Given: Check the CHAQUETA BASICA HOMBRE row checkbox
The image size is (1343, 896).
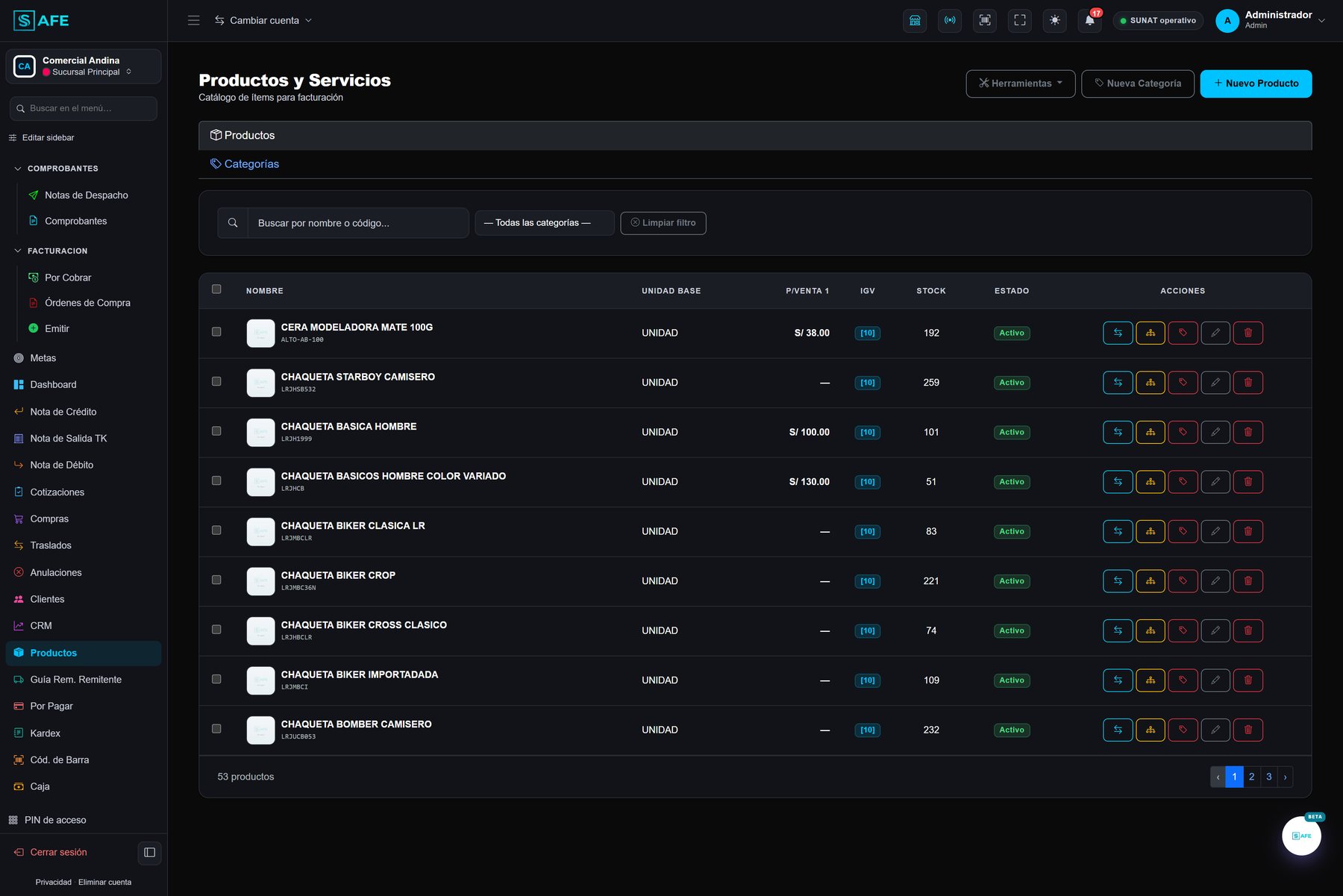Looking at the screenshot, I should point(216,431).
